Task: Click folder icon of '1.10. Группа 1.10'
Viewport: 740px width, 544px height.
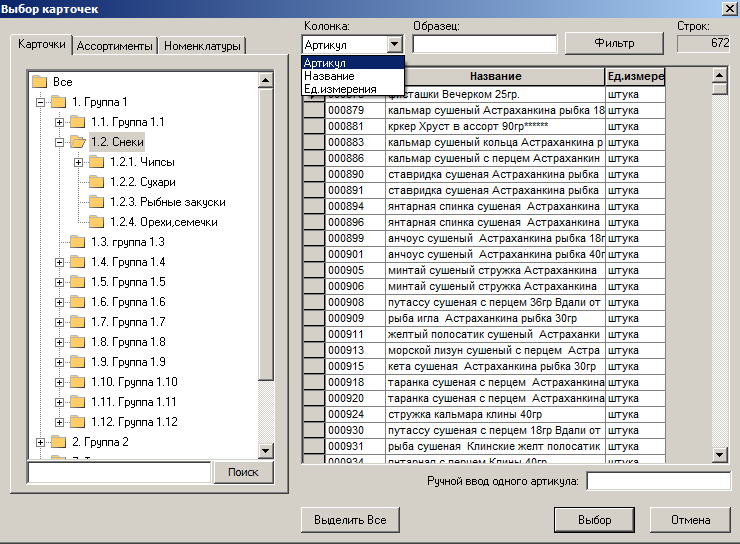Action: click(77, 382)
